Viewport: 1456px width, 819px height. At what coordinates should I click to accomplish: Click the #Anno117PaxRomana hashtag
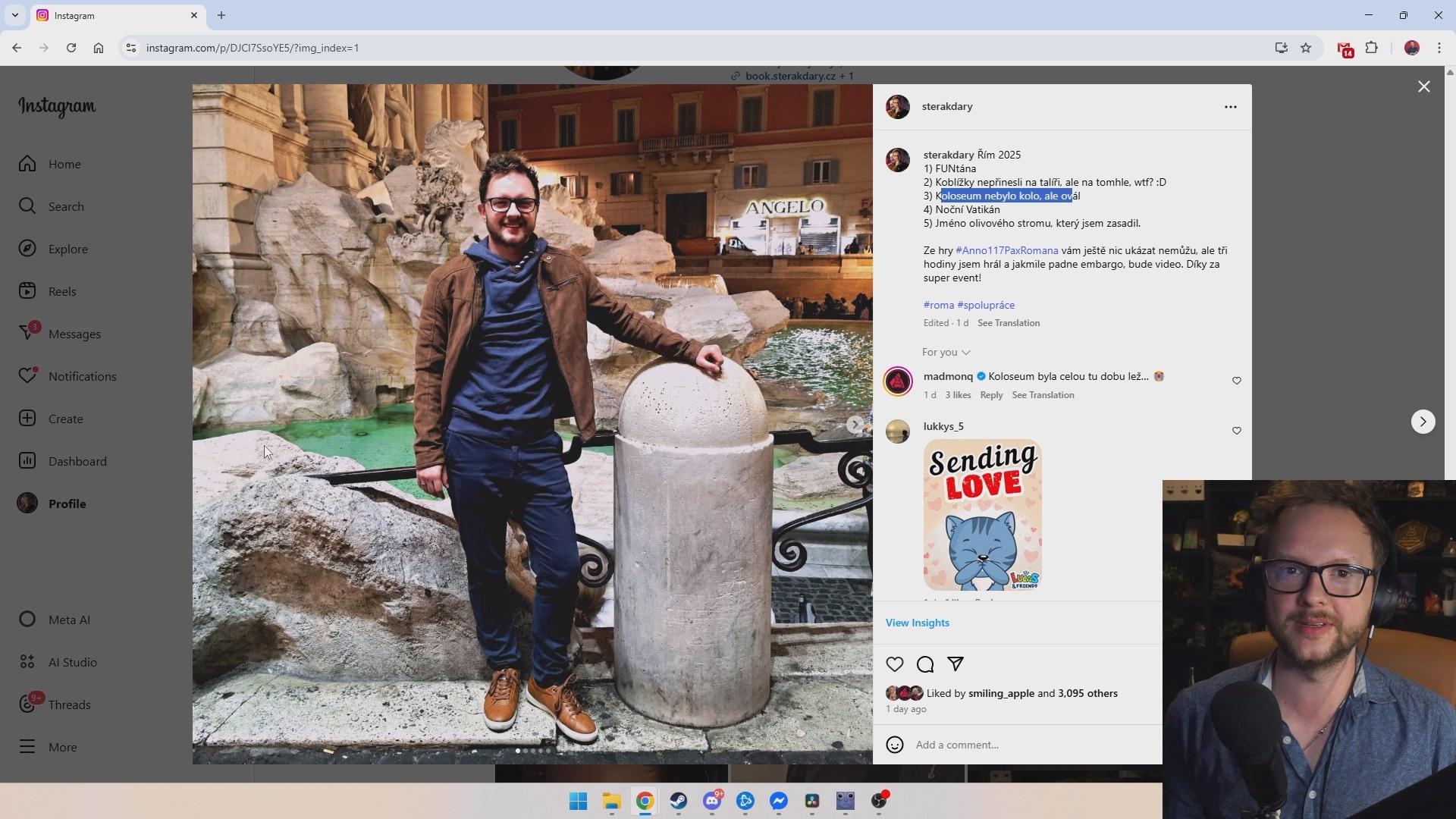click(x=1006, y=250)
